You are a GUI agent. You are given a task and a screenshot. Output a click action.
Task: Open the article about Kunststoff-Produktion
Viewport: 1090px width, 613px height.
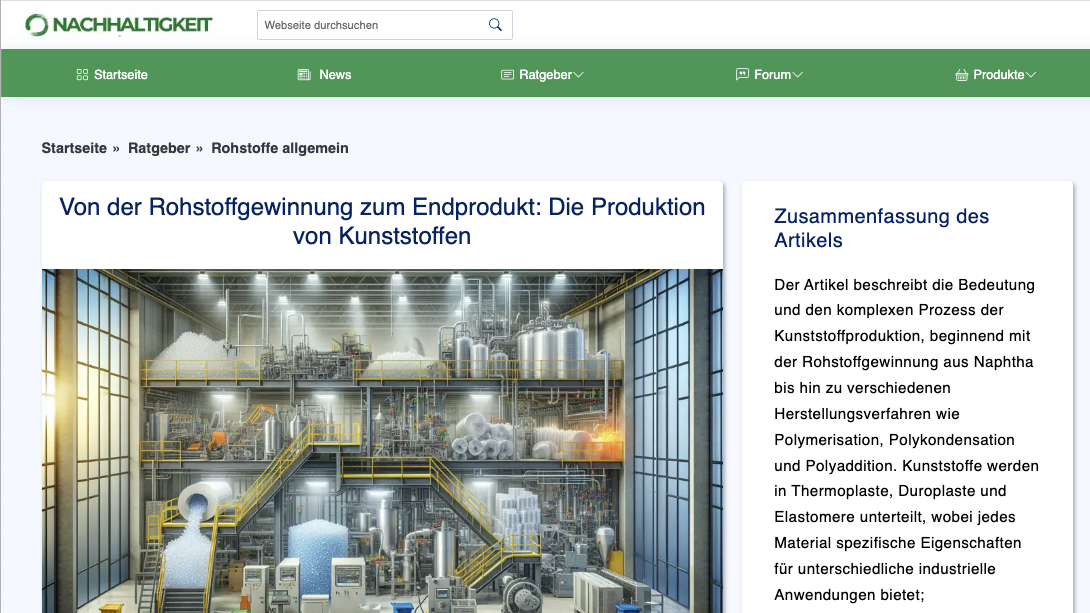point(382,221)
